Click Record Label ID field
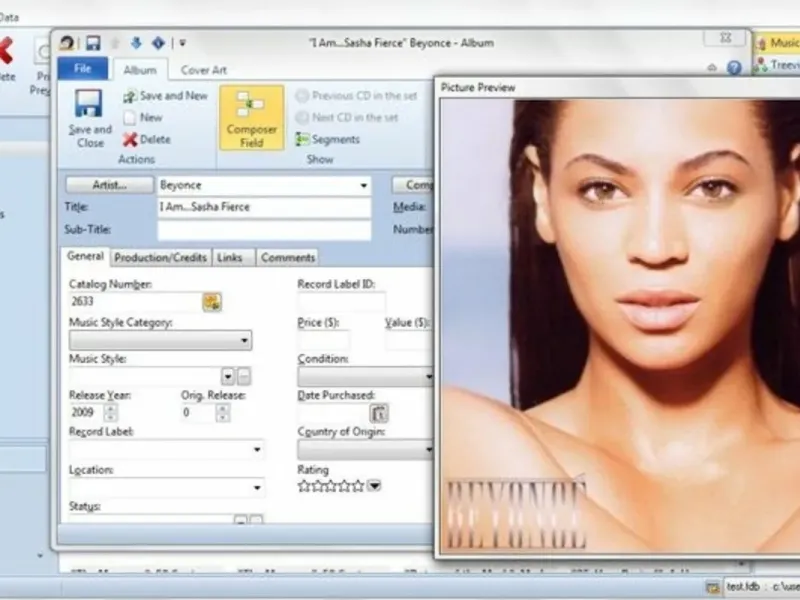The width and height of the screenshot is (800, 600). (341, 302)
